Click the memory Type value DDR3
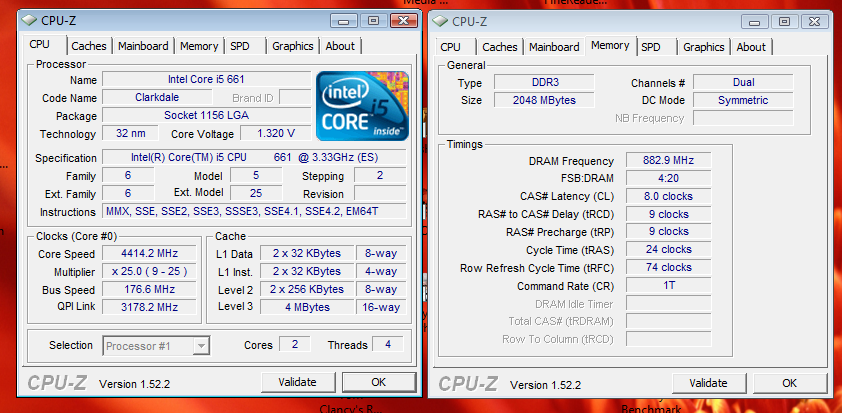This screenshot has height=413, width=842. (x=544, y=82)
